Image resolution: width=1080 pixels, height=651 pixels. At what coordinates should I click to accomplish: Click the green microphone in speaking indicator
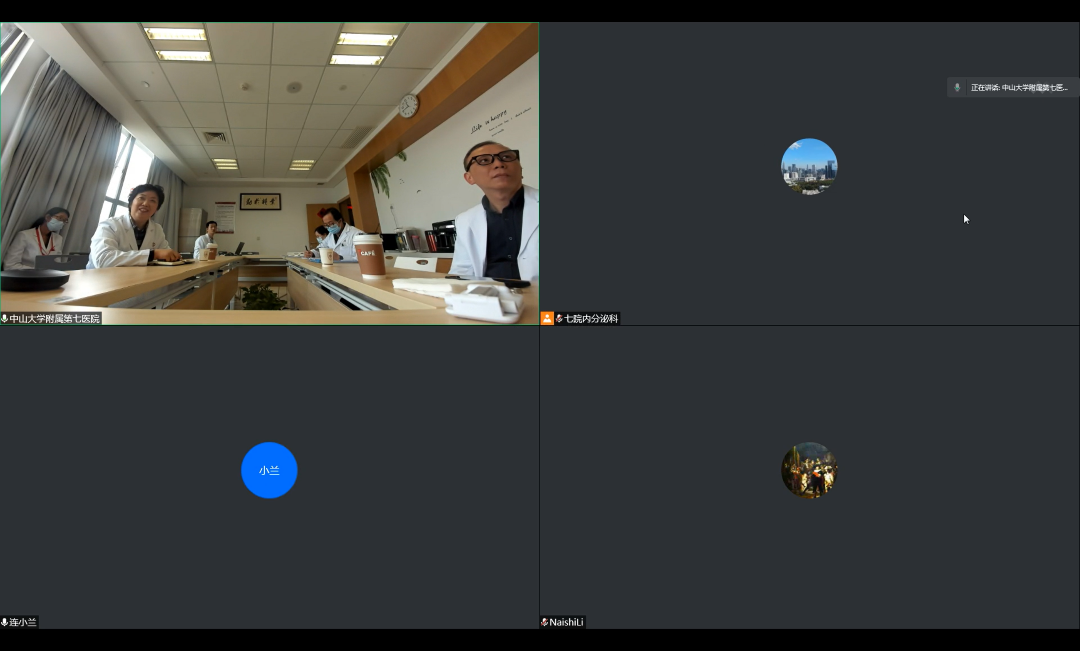pos(957,88)
